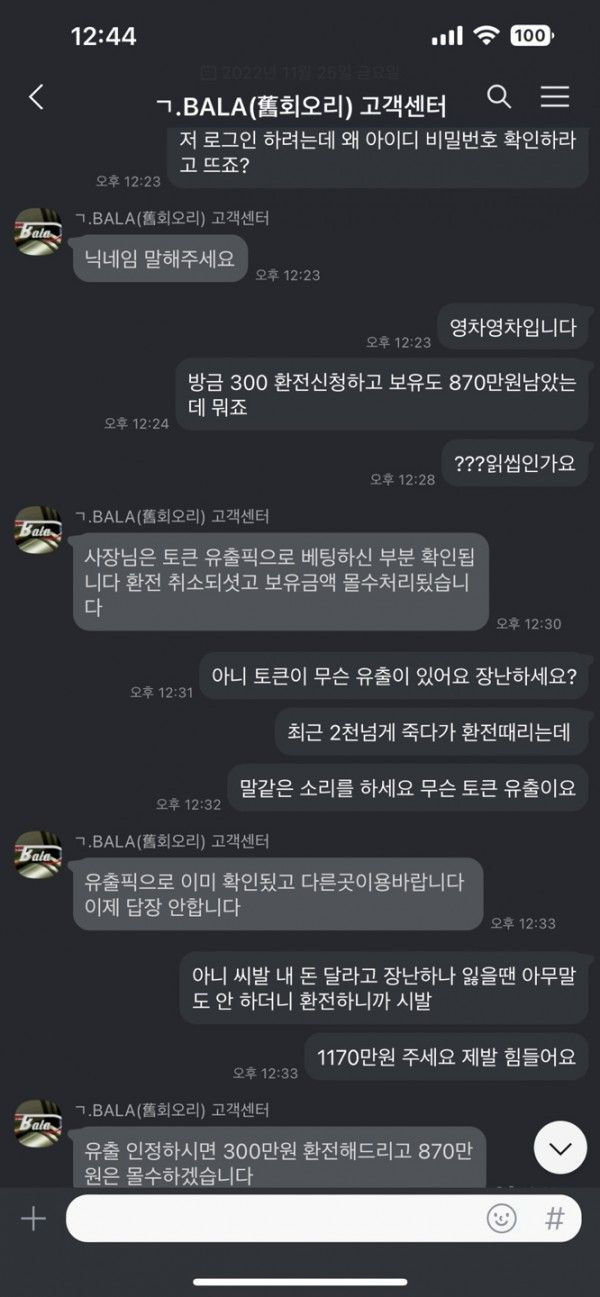Tap the back arrow in the chat header

(37, 97)
